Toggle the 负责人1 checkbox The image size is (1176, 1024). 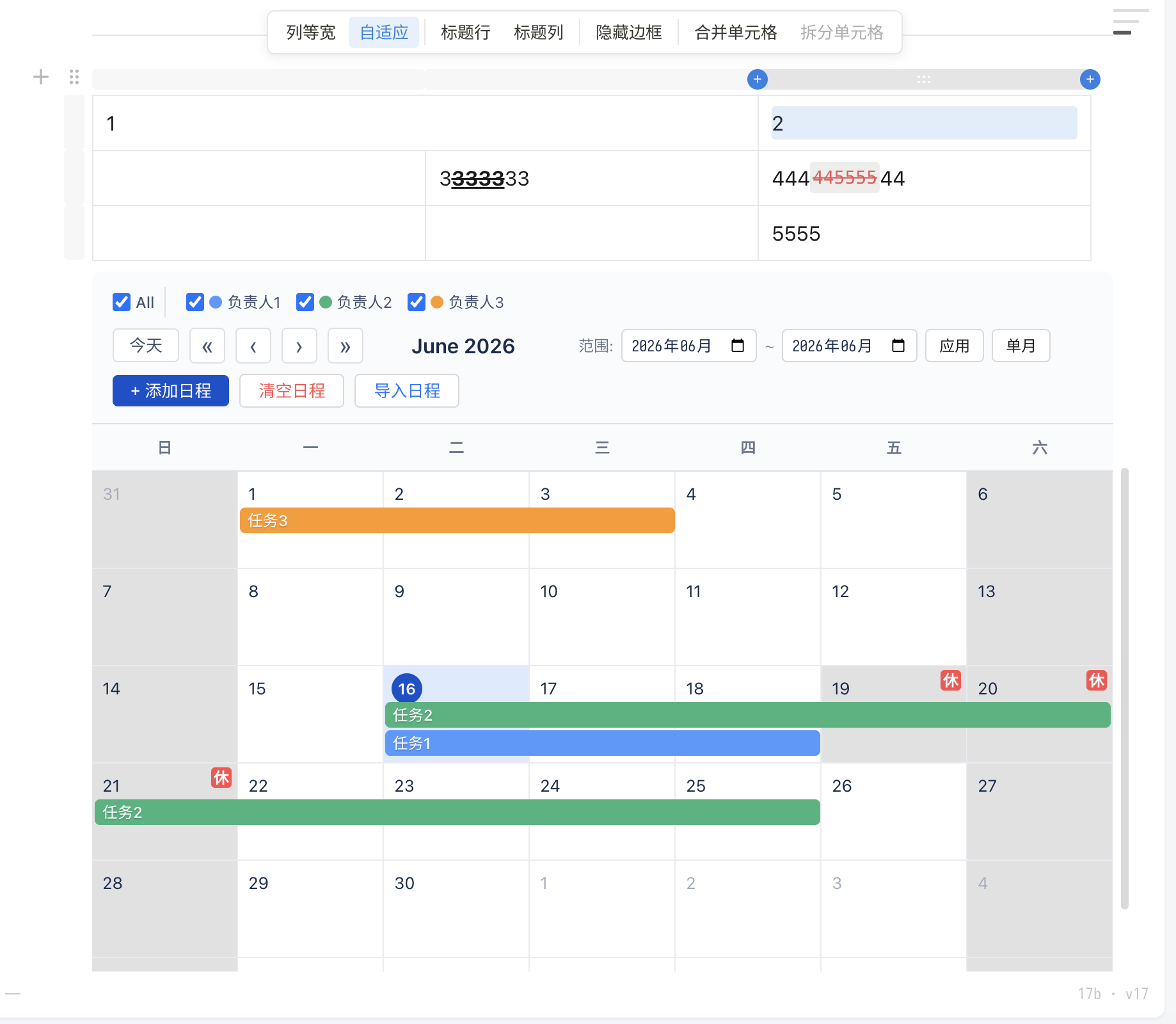pos(195,302)
